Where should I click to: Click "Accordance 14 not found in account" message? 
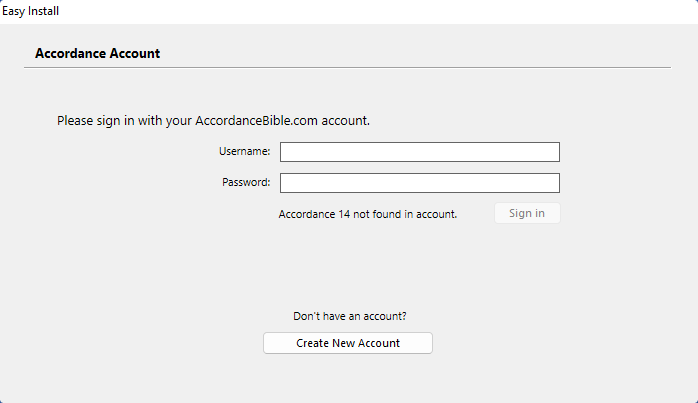(367, 214)
